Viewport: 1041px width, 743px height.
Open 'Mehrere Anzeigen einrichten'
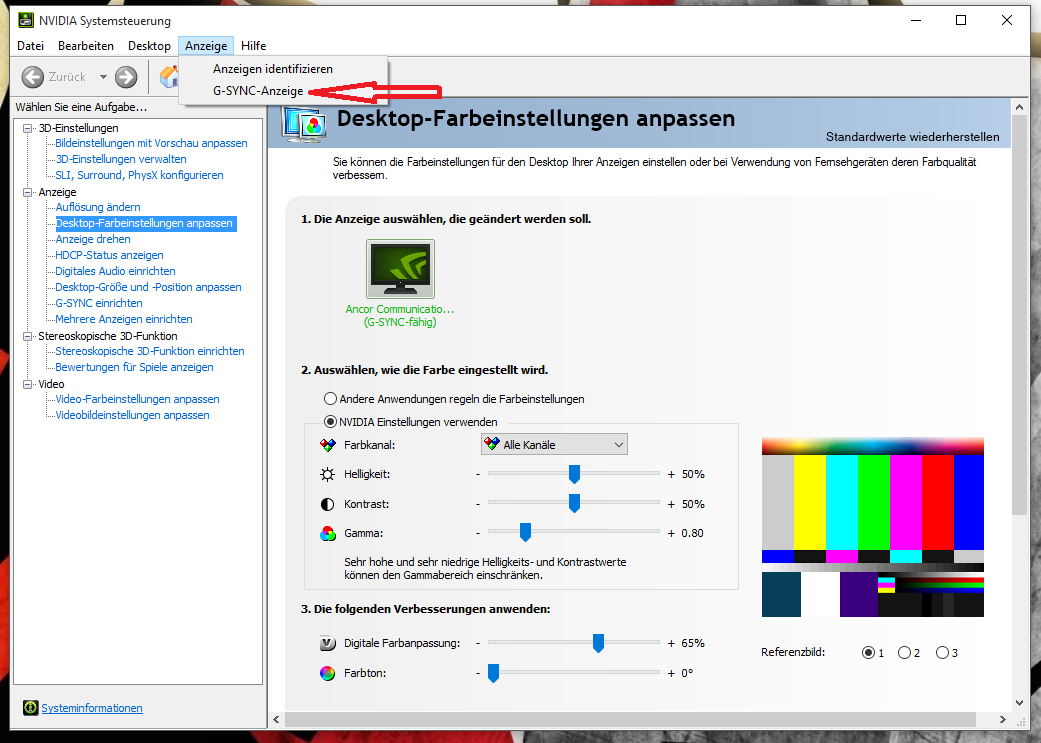[123, 319]
